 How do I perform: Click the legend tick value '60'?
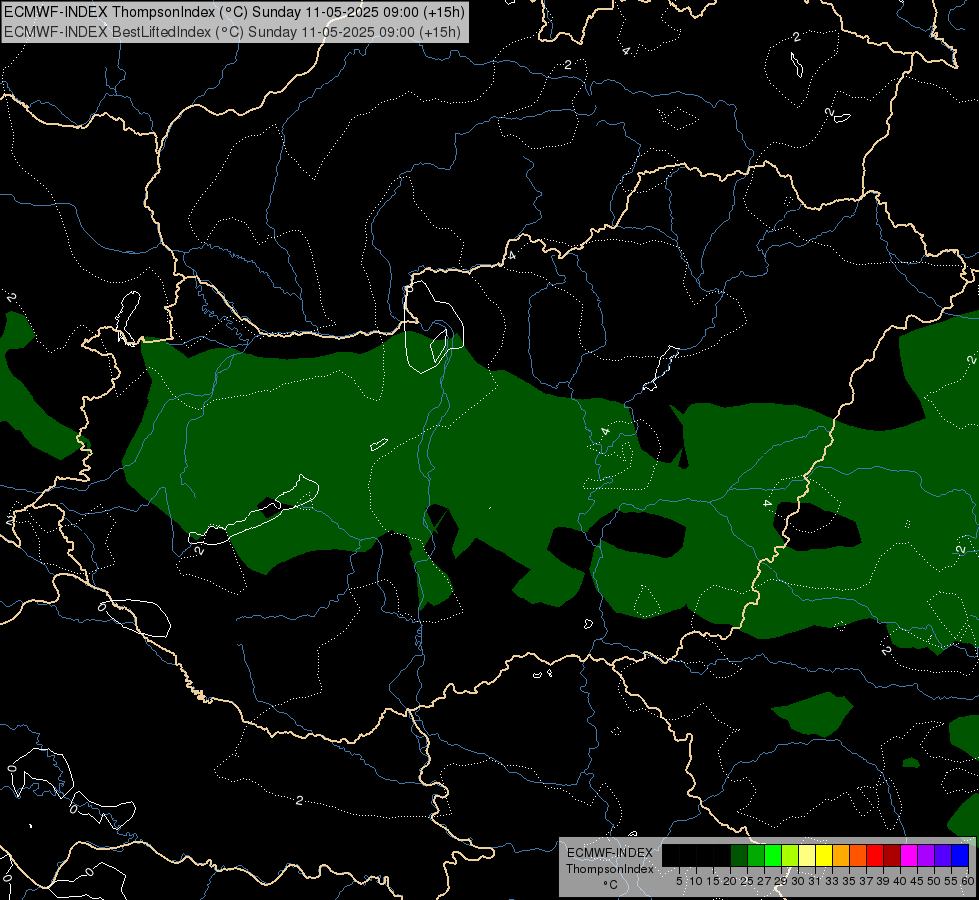[x=968, y=881]
